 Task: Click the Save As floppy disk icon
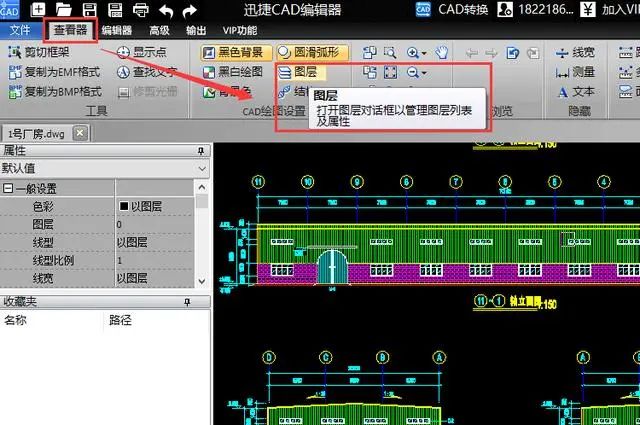coord(115,9)
